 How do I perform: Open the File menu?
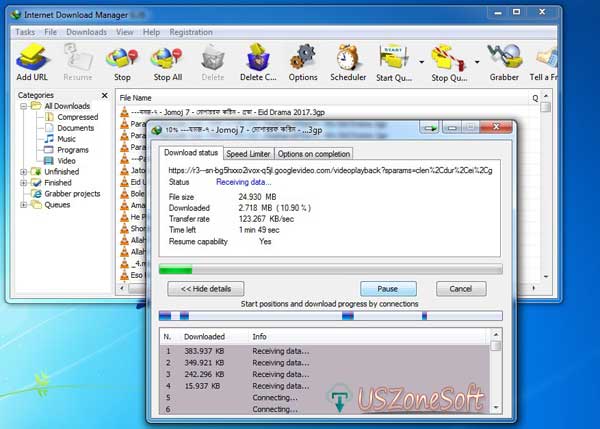[51, 32]
